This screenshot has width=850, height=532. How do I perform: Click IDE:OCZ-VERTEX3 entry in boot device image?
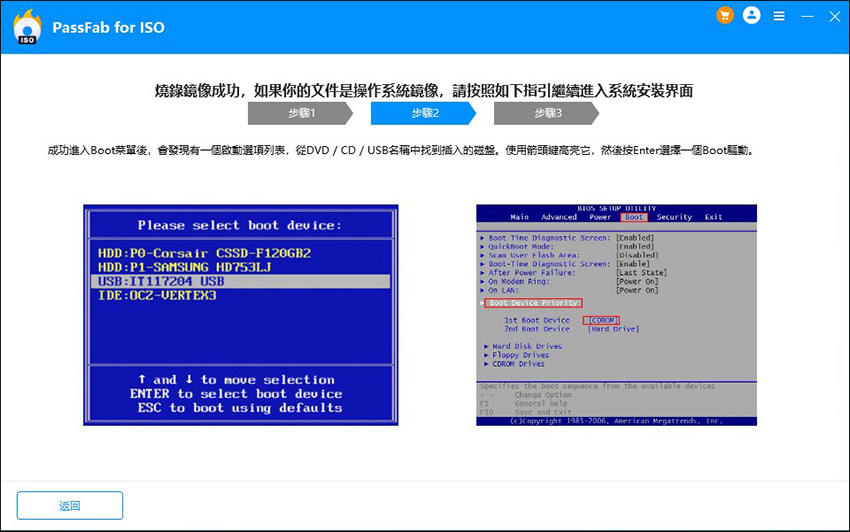point(157,296)
